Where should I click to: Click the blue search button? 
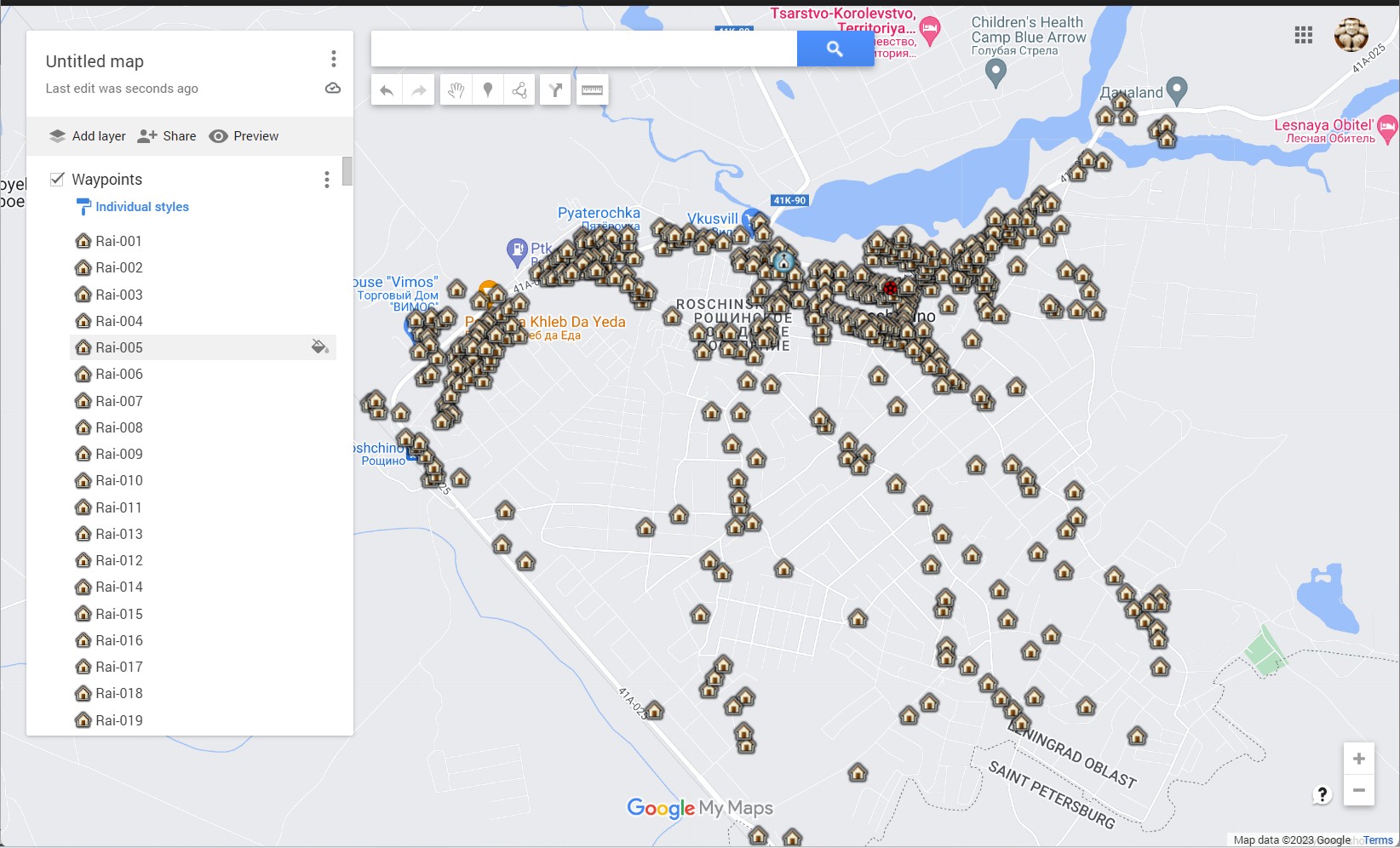835,49
